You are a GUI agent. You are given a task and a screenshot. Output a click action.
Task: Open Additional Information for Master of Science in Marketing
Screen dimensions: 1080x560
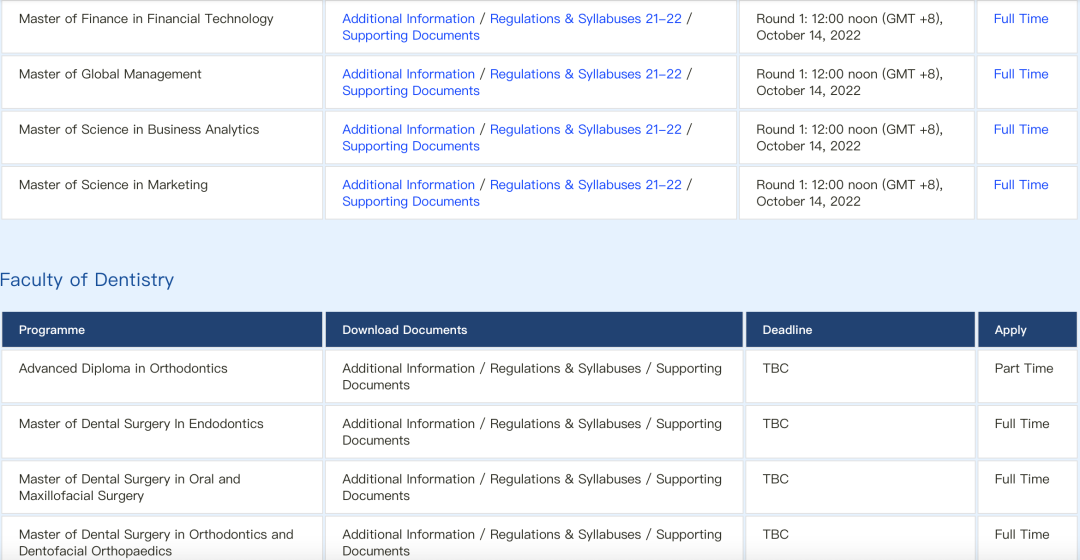408,185
